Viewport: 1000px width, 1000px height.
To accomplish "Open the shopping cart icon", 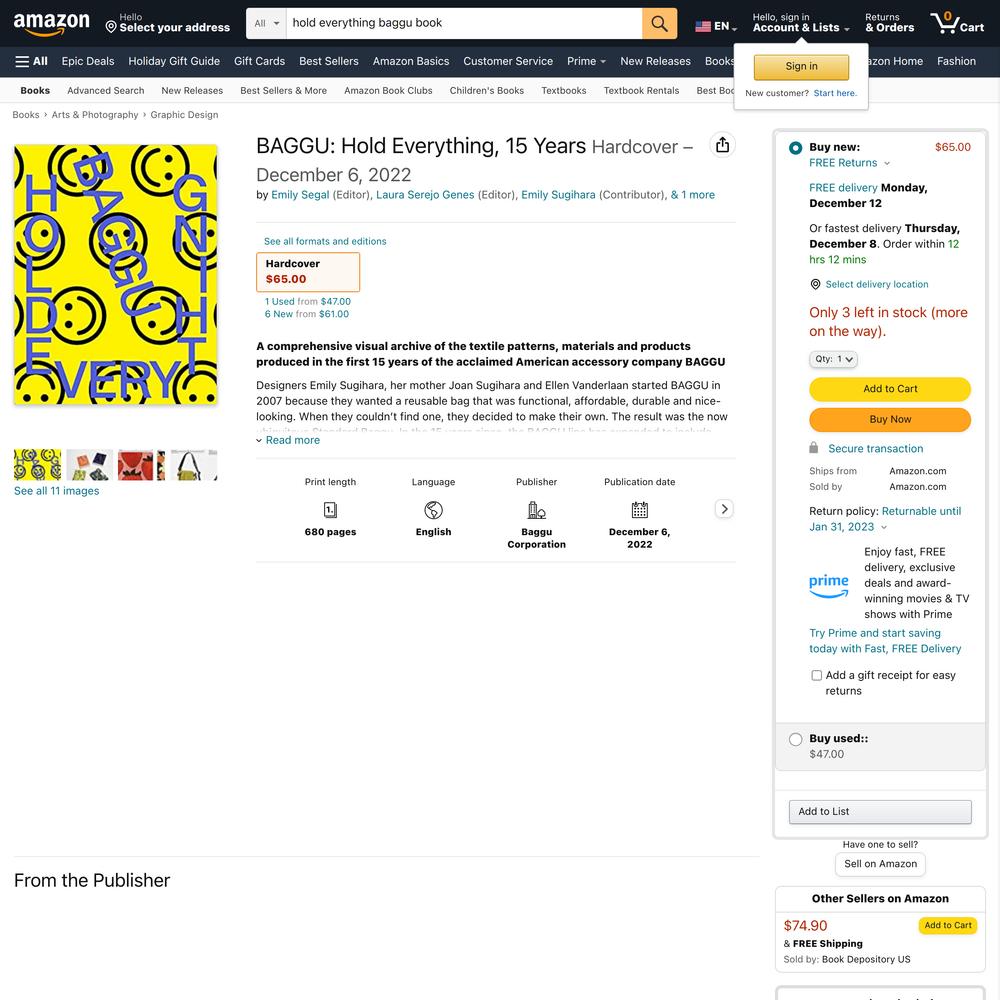I will click(957, 23).
